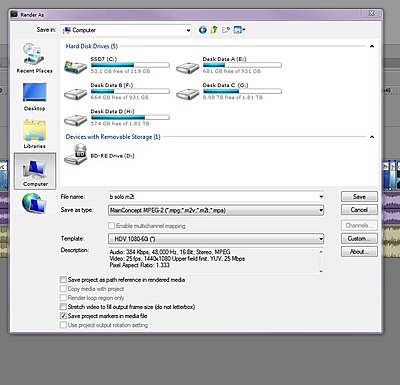The image size is (400, 385).
Task: Open the File name dropdown arrow
Action: pyautogui.click(x=321, y=197)
